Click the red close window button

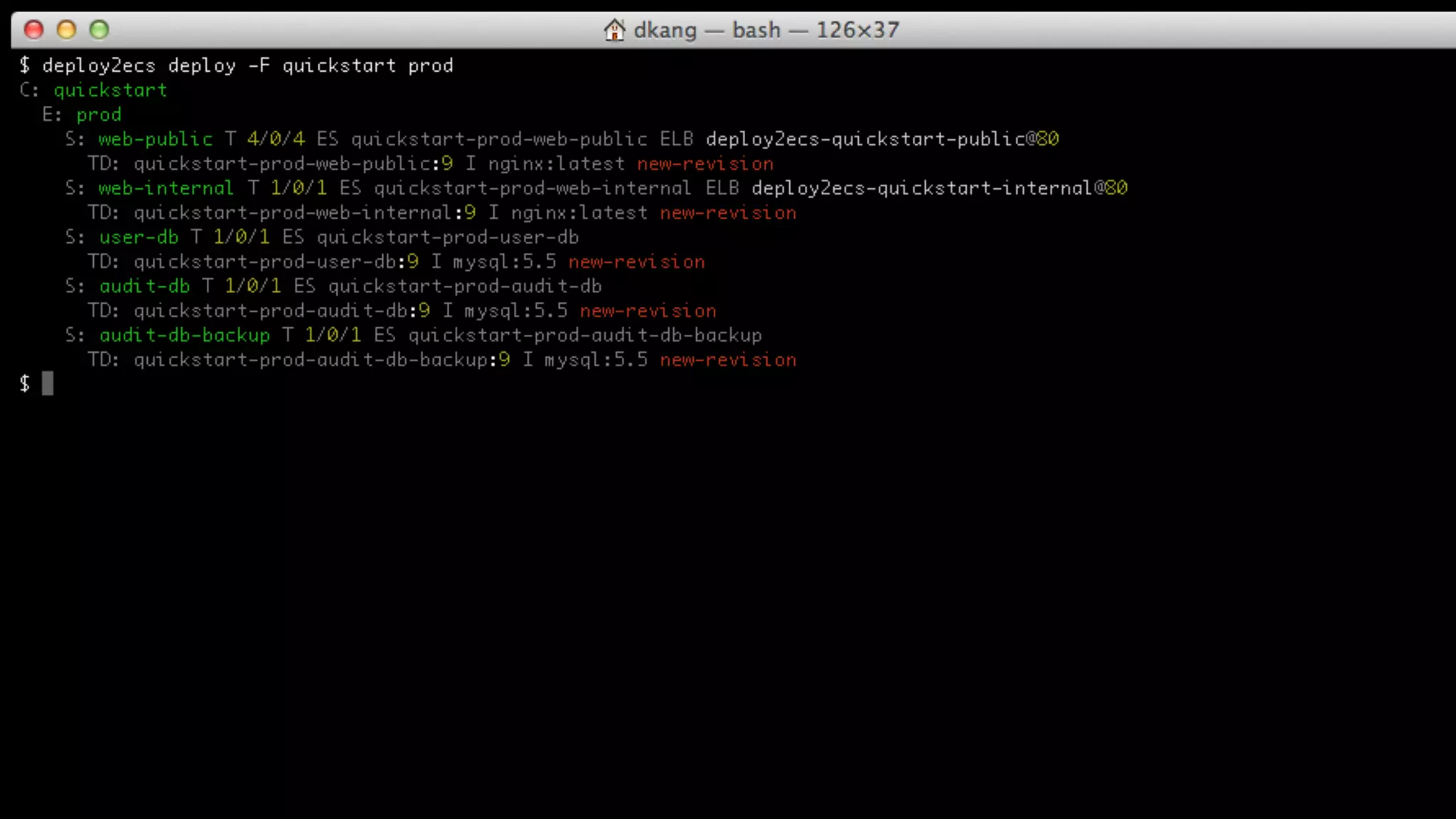[33, 30]
